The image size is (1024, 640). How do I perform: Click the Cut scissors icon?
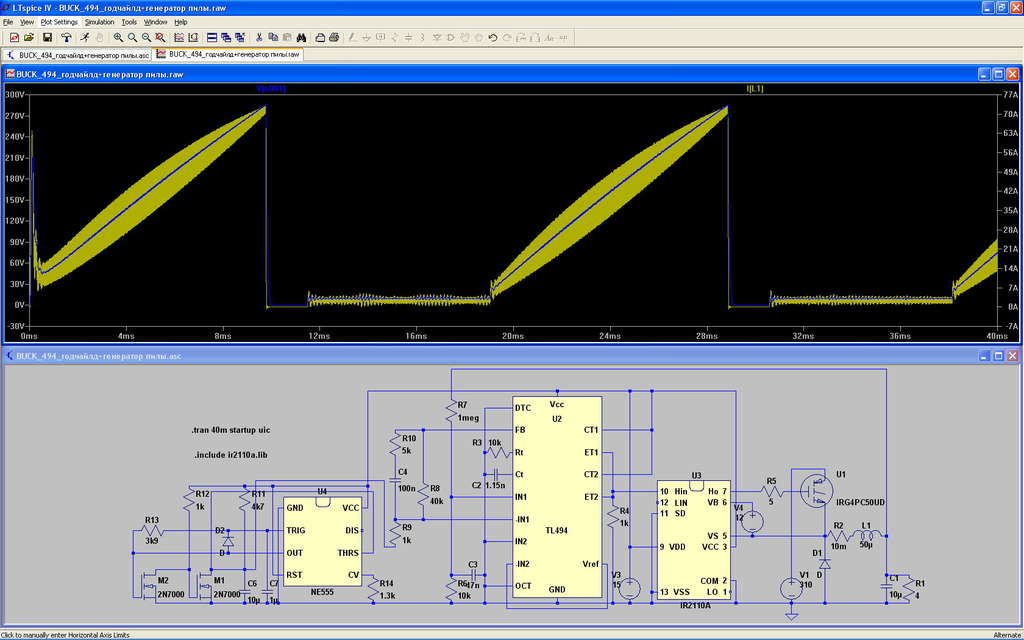pos(259,37)
